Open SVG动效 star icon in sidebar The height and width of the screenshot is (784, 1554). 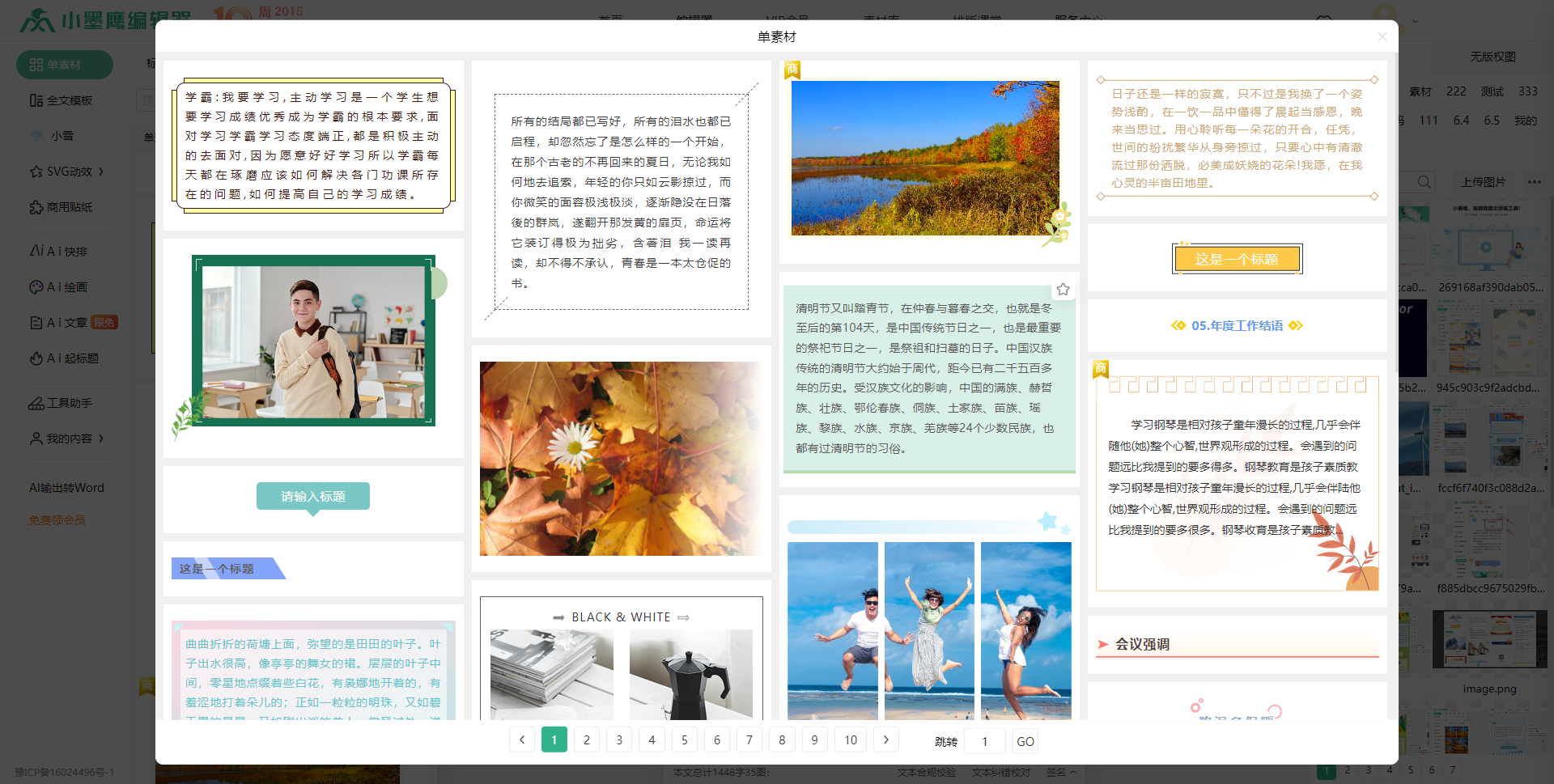36,172
